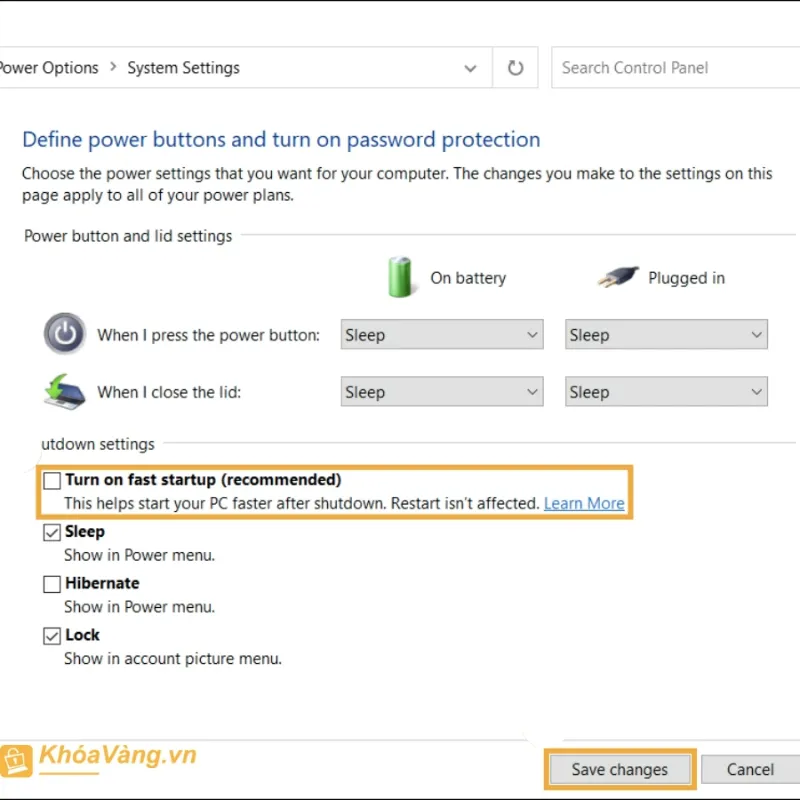Click the Save changes button
The image size is (800, 800).
click(620, 769)
